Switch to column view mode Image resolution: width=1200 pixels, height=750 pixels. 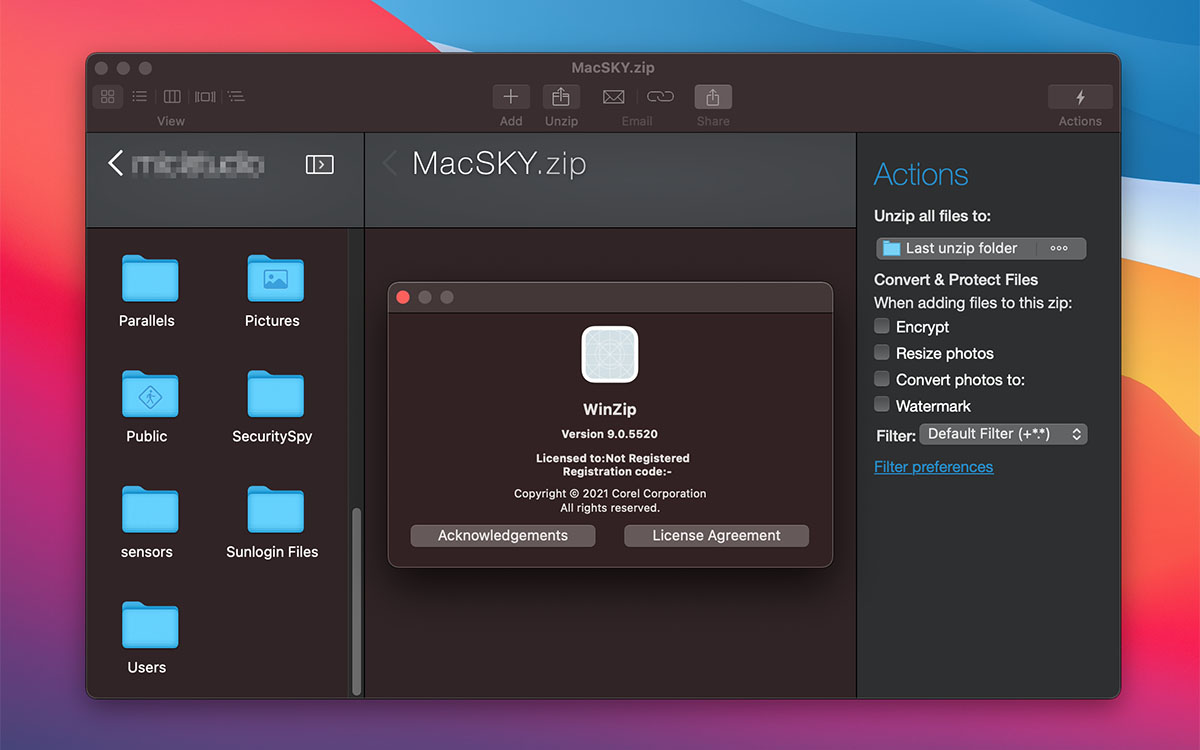coord(172,97)
